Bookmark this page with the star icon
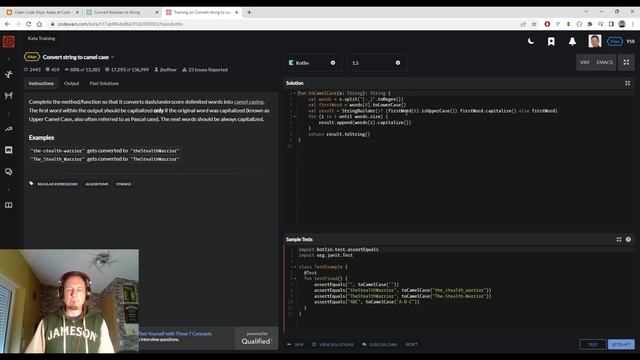This screenshot has height=360, width=640. (x=534, y=24)
